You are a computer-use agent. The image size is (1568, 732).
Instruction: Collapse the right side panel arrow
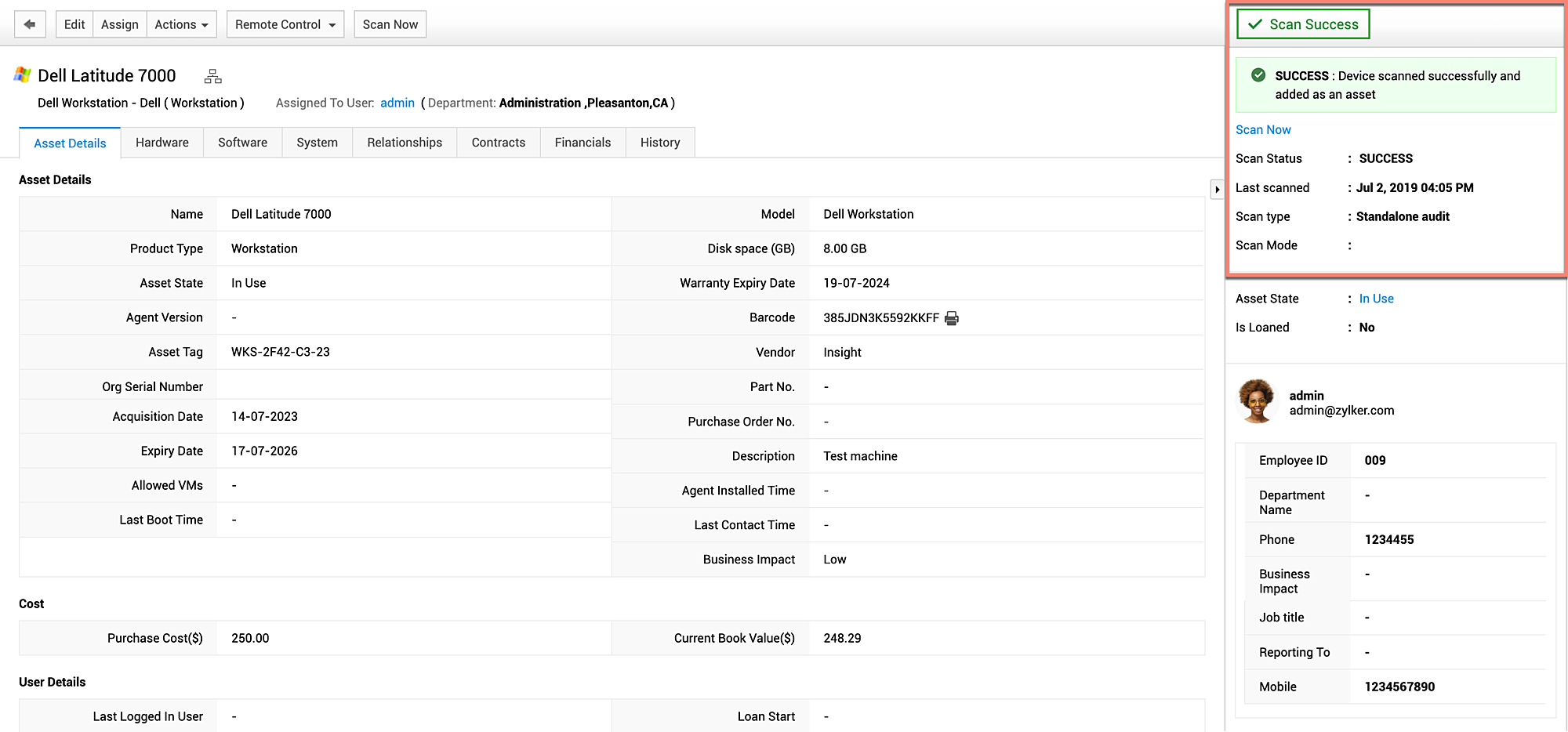[1217, 190]
